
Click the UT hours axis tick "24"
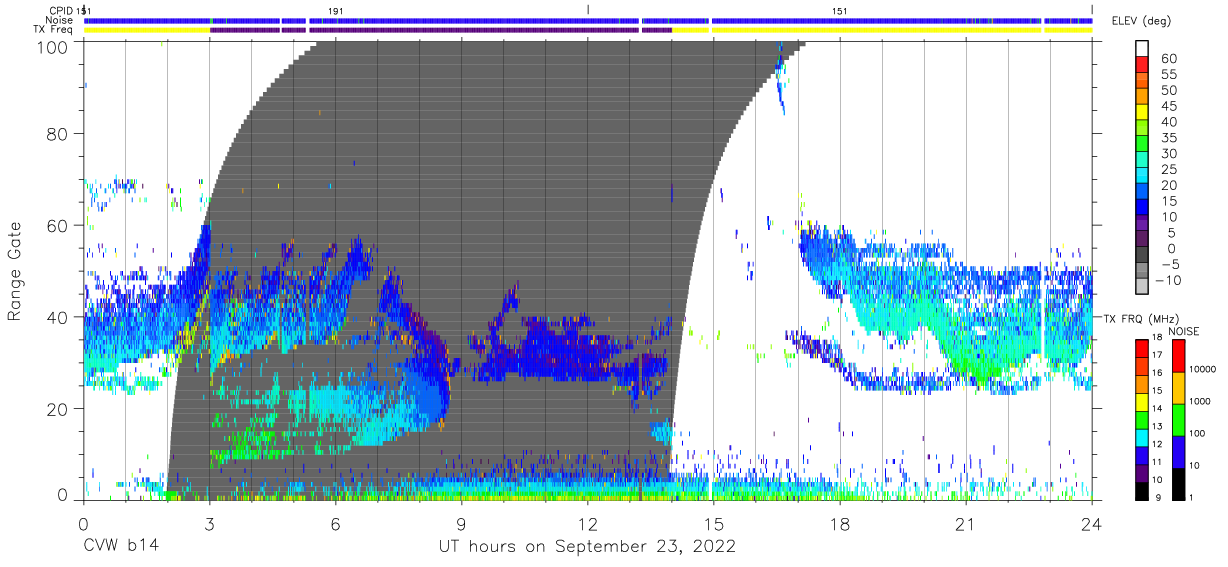[x=1092, y=523]
